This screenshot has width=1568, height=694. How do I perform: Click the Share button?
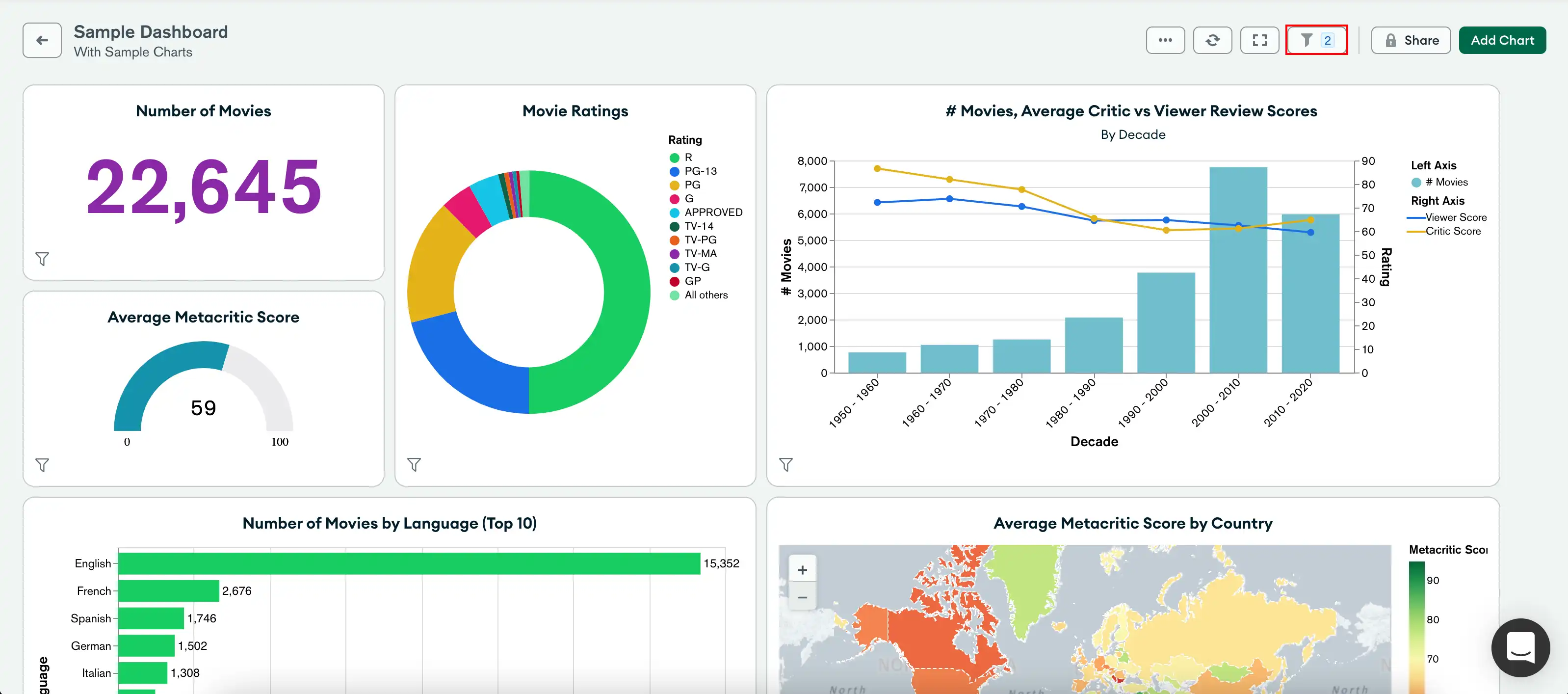(1411, 40)
